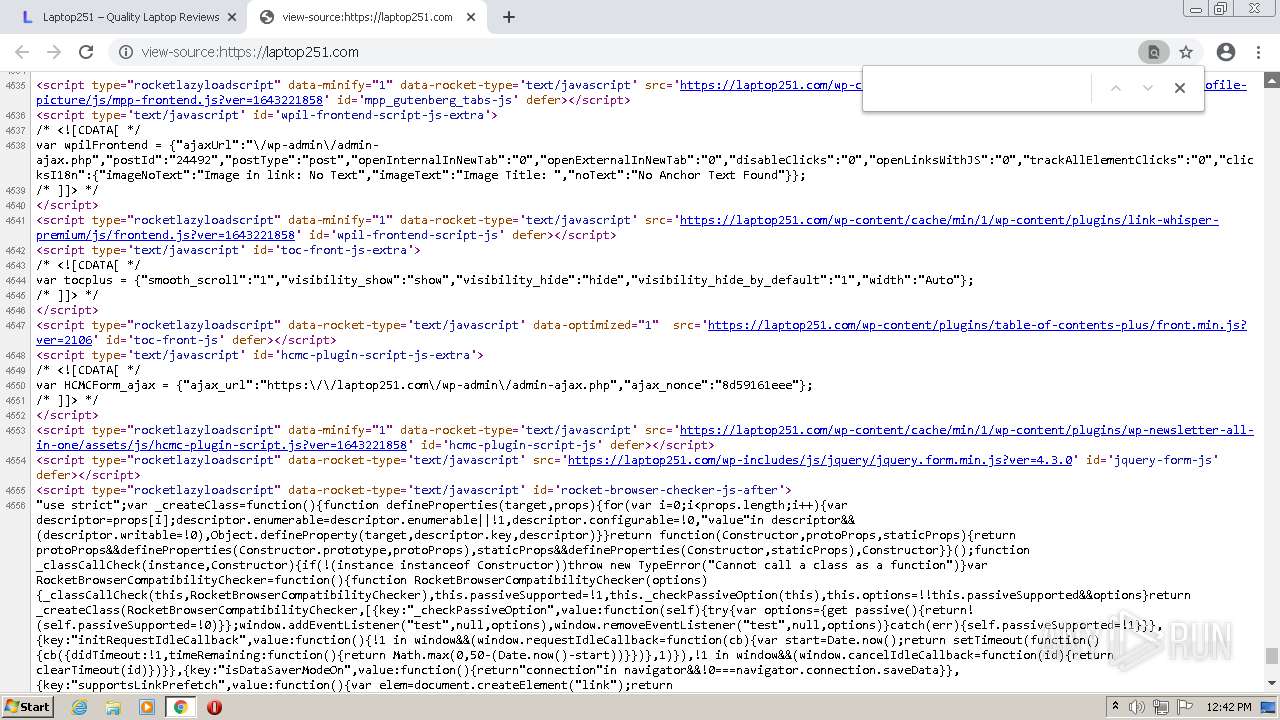Open the mpp-frontend.js script link
This screenshot has width=1280, height=720.
pyautogui.click(x=180, y=100)
